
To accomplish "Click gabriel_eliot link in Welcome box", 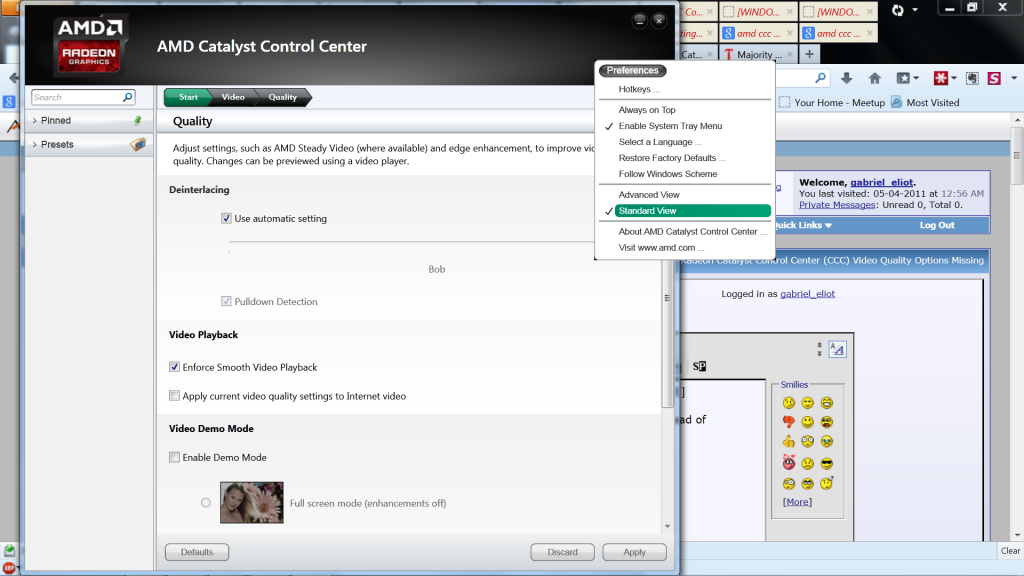I will 882,182.
